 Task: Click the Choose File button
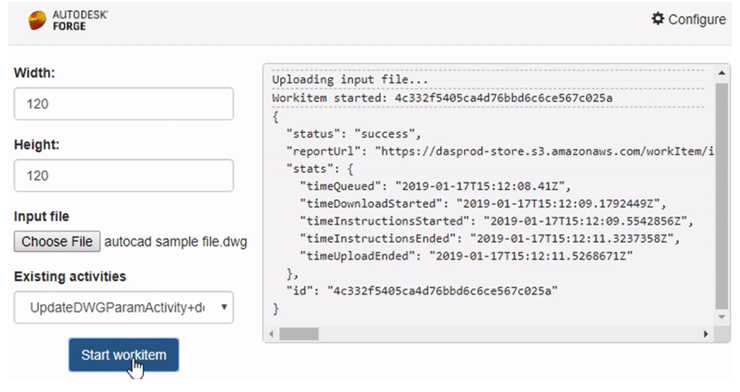pos(57,242)
